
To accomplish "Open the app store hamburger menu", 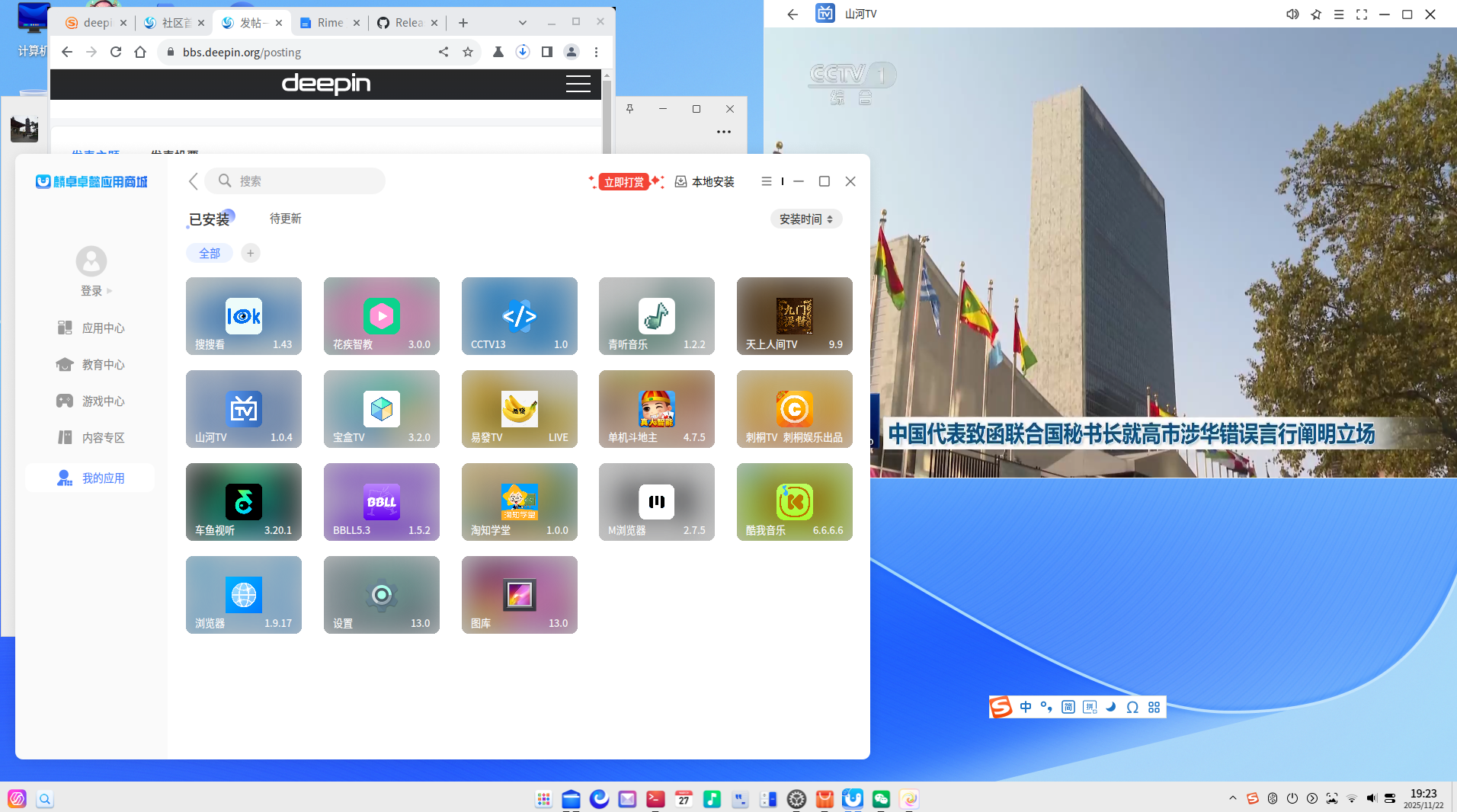I will tap(767, 181).
